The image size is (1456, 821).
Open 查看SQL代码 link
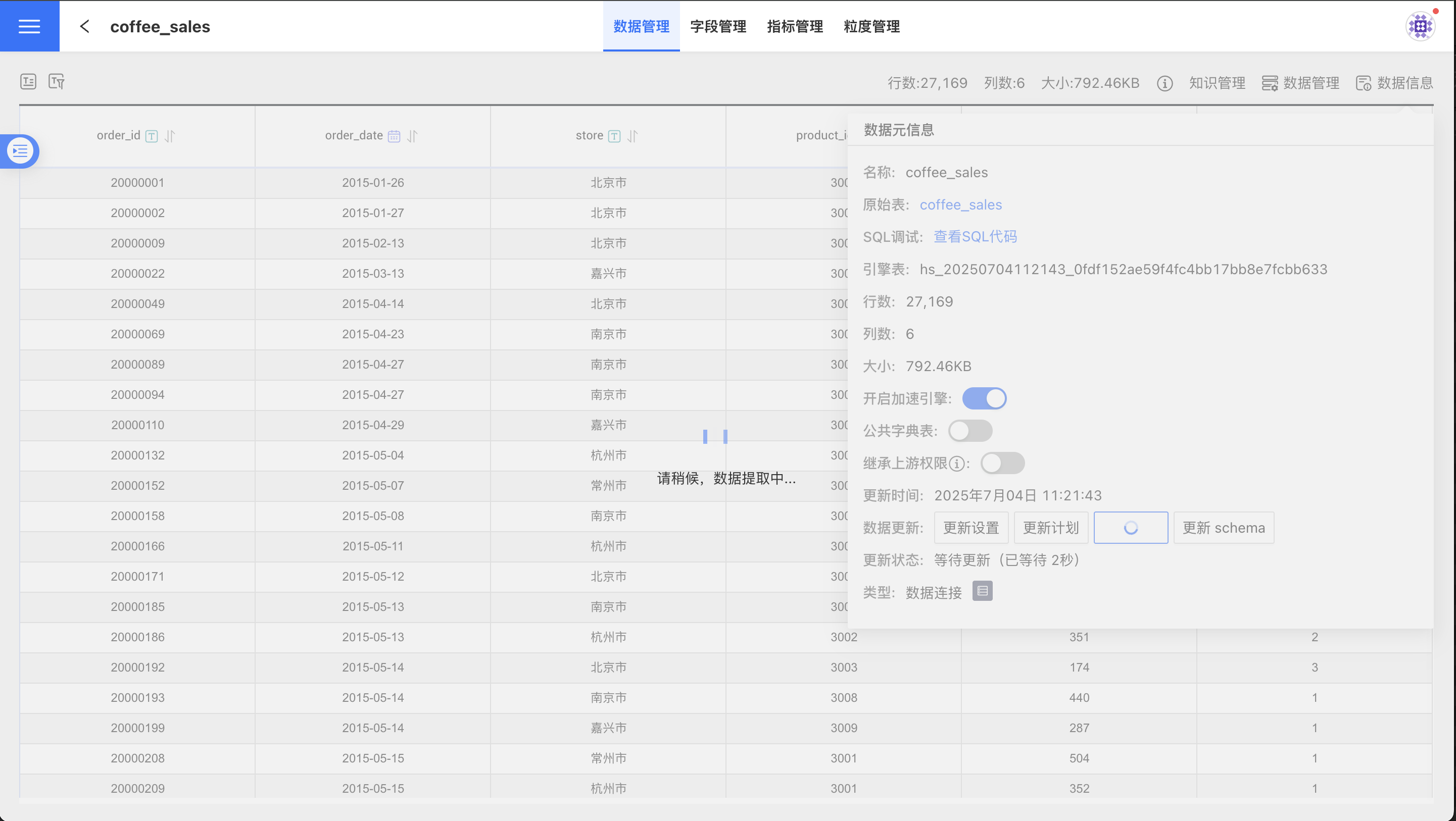pyautogui.click(x=975, y=237)
